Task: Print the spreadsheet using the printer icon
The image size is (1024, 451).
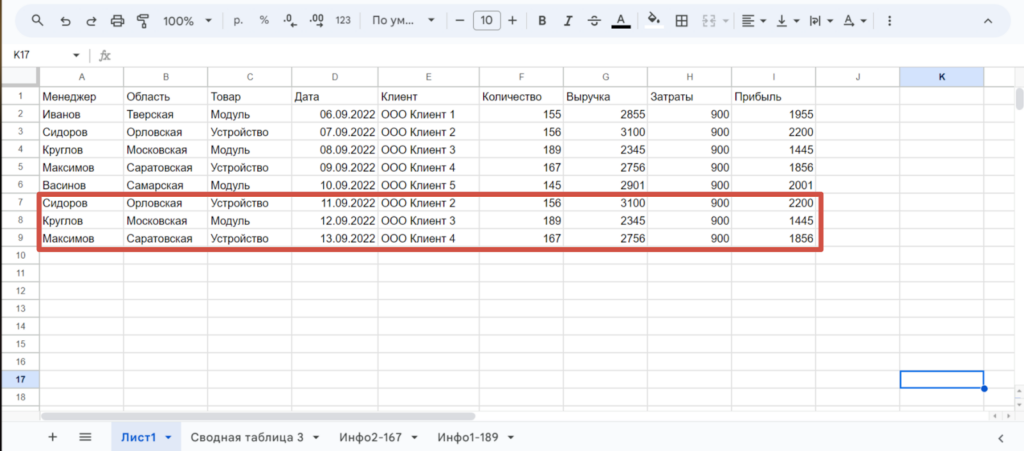Action: tap(117, 20)
